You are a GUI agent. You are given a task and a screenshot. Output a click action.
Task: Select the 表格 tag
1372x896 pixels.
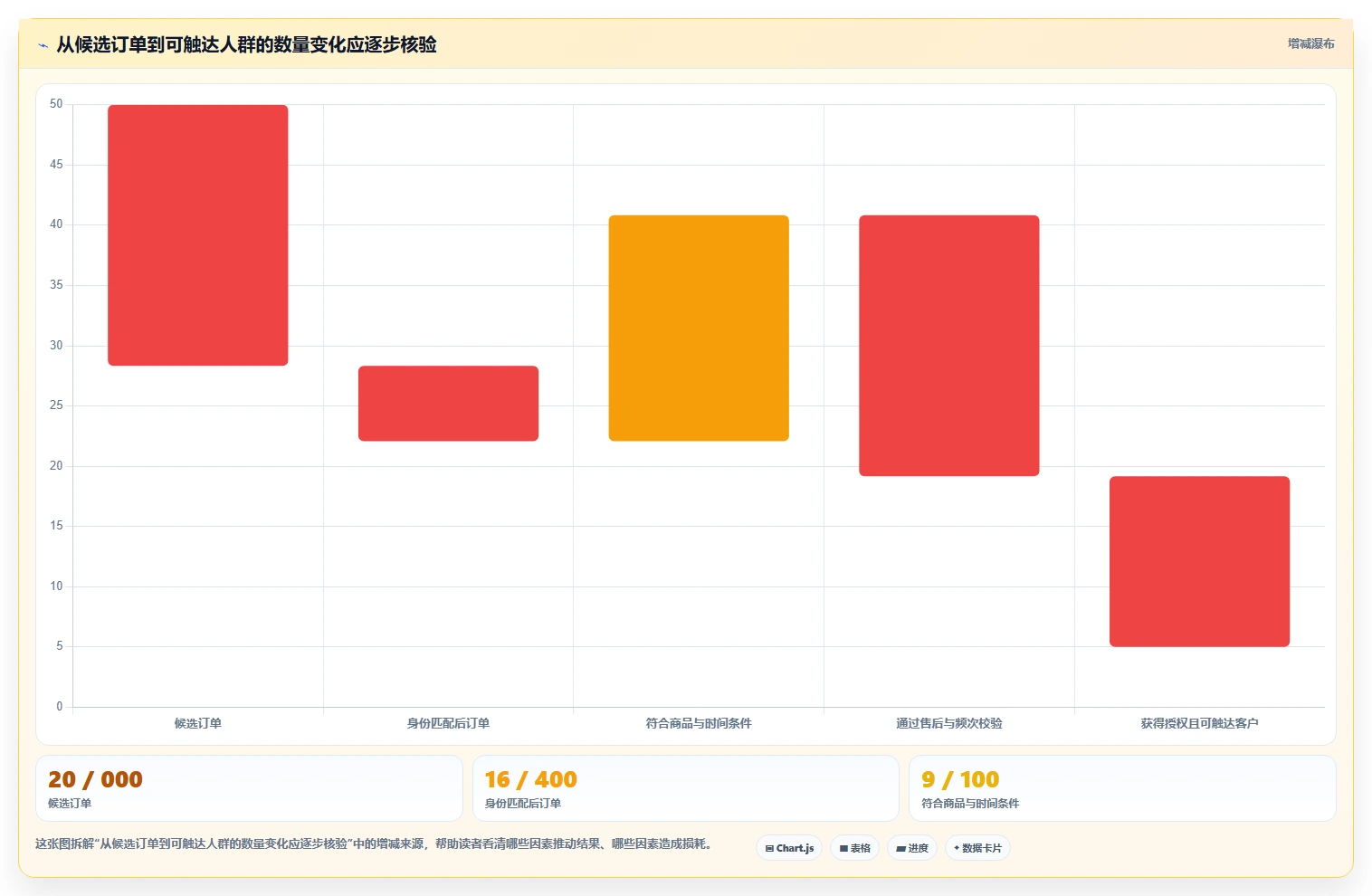tap(854, 848)
